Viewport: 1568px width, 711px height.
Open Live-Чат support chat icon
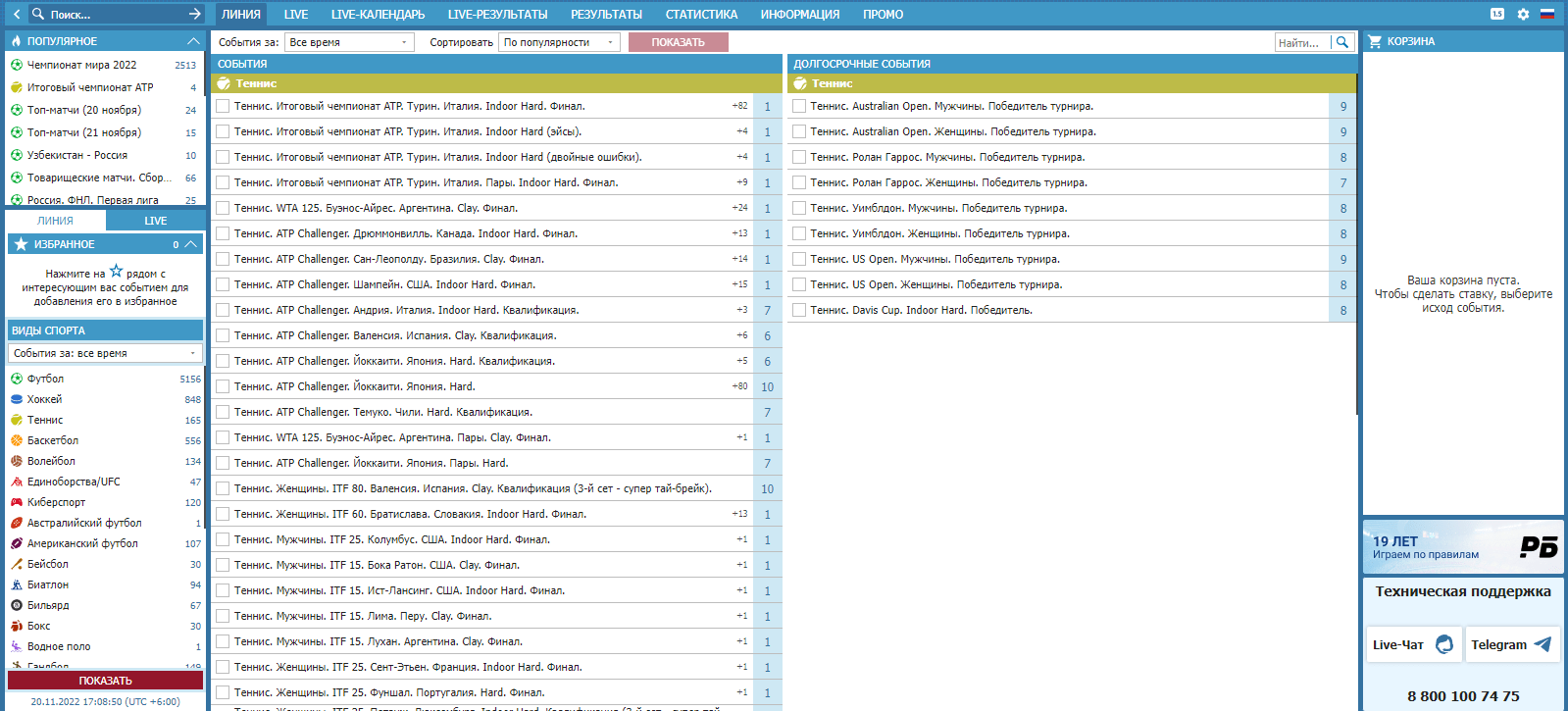(x=1444, y=644)
